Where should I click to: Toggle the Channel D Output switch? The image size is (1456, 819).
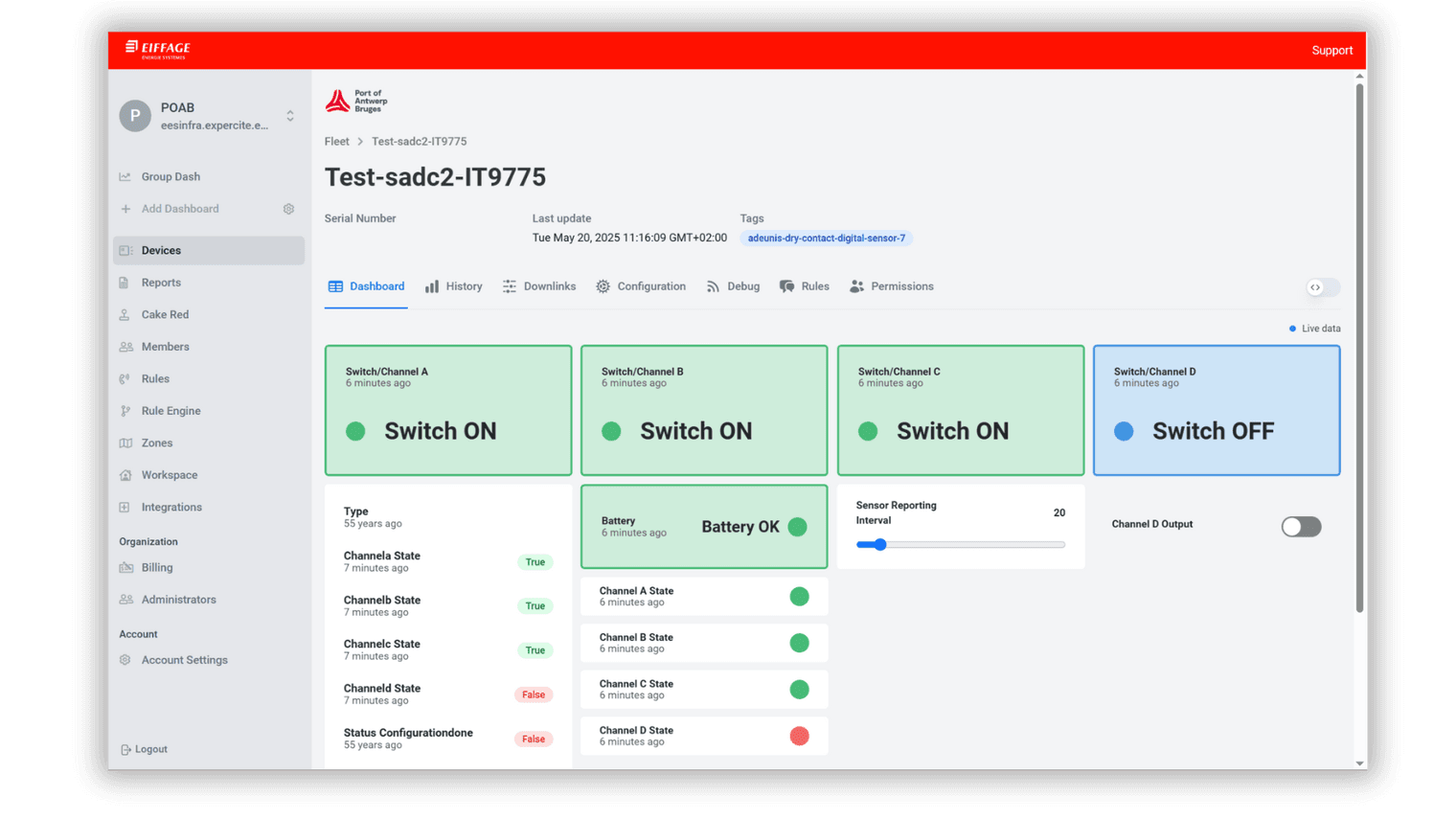tap(1301, 527)
